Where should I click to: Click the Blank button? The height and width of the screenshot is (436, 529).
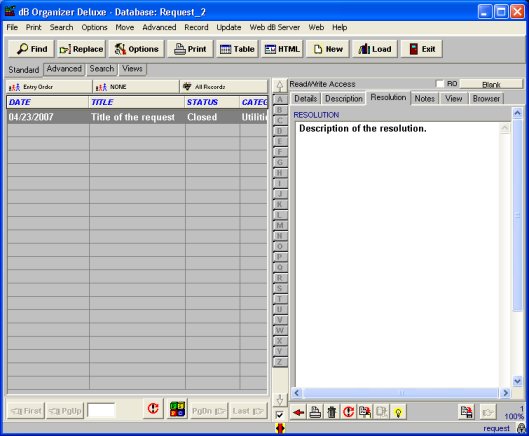tap(491, 84)
